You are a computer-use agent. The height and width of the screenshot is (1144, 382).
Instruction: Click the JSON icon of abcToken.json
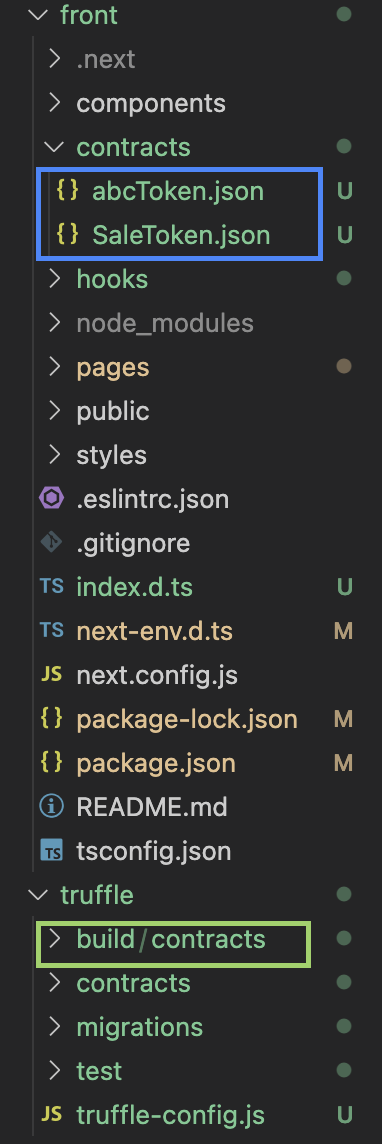tap(68, 191)
